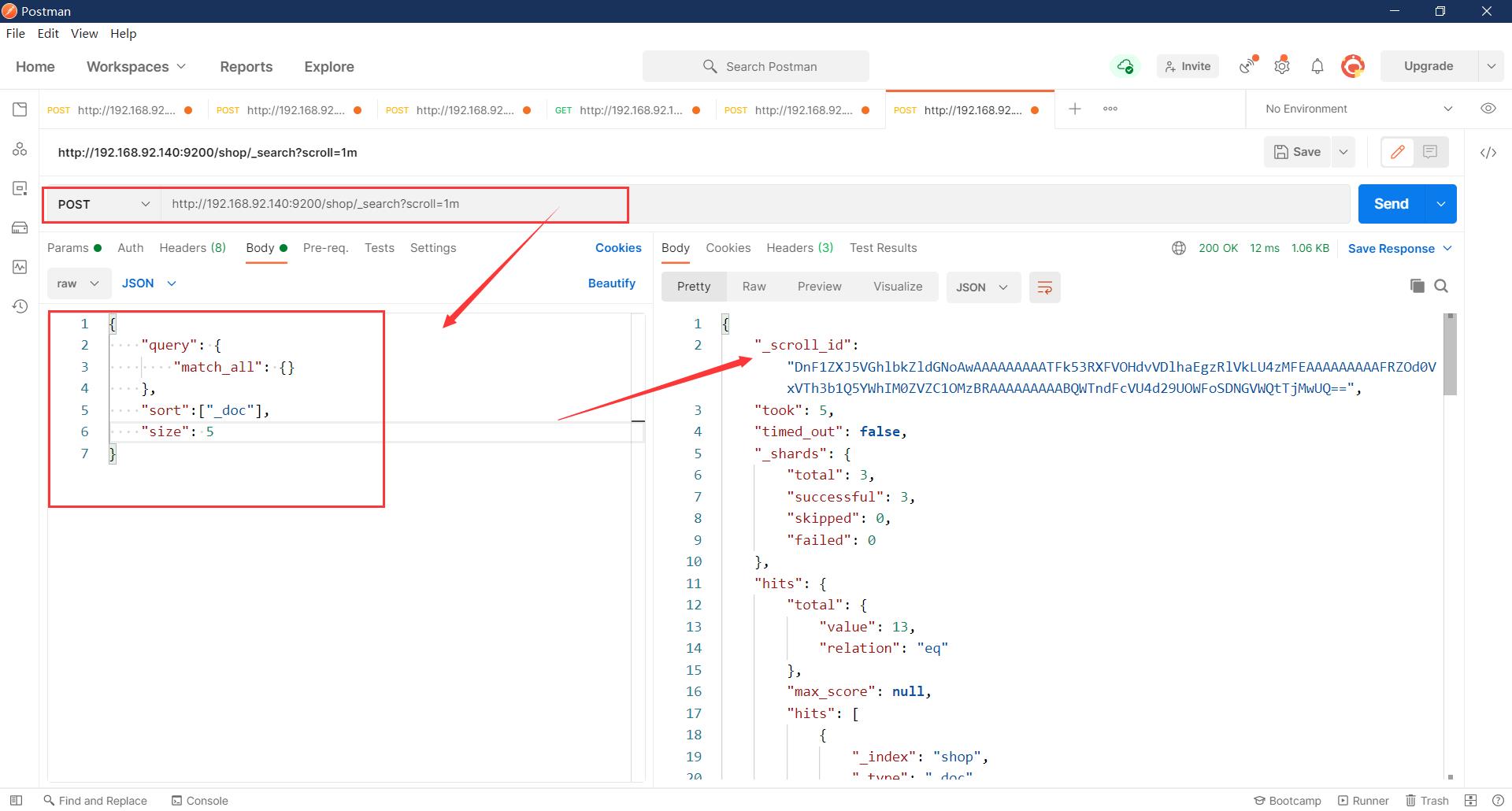Open the settings gear icon
Viewport: 1512px width, 811px height.
click(x=1282, y=66)
